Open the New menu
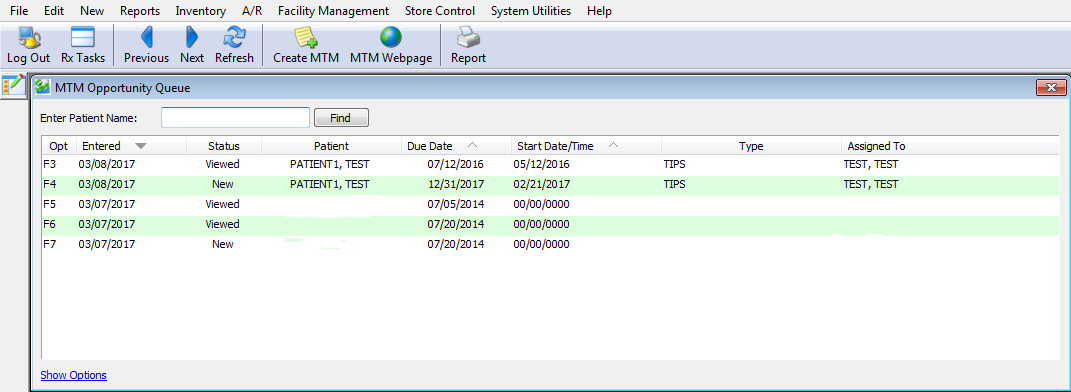 tap(92, 11)
